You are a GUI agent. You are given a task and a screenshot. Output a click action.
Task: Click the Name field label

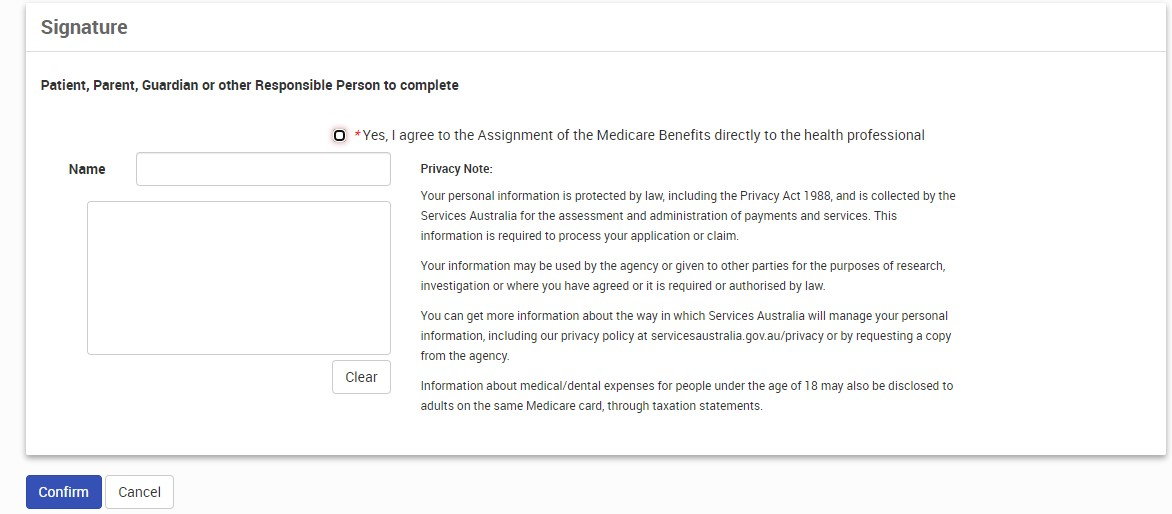click(87, 169)
